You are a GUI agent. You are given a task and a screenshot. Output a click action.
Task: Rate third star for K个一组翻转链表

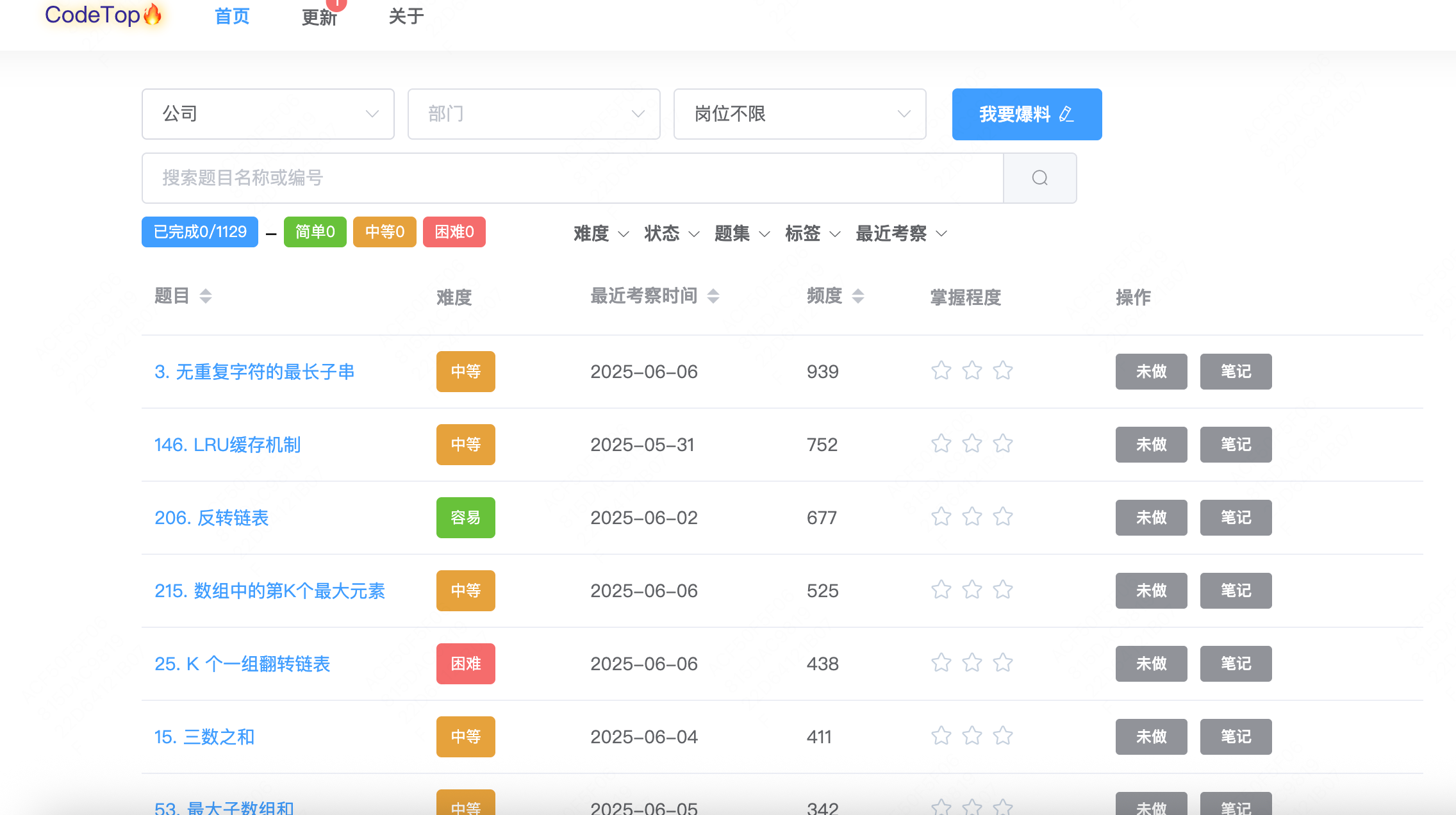tap(1003, 663)
